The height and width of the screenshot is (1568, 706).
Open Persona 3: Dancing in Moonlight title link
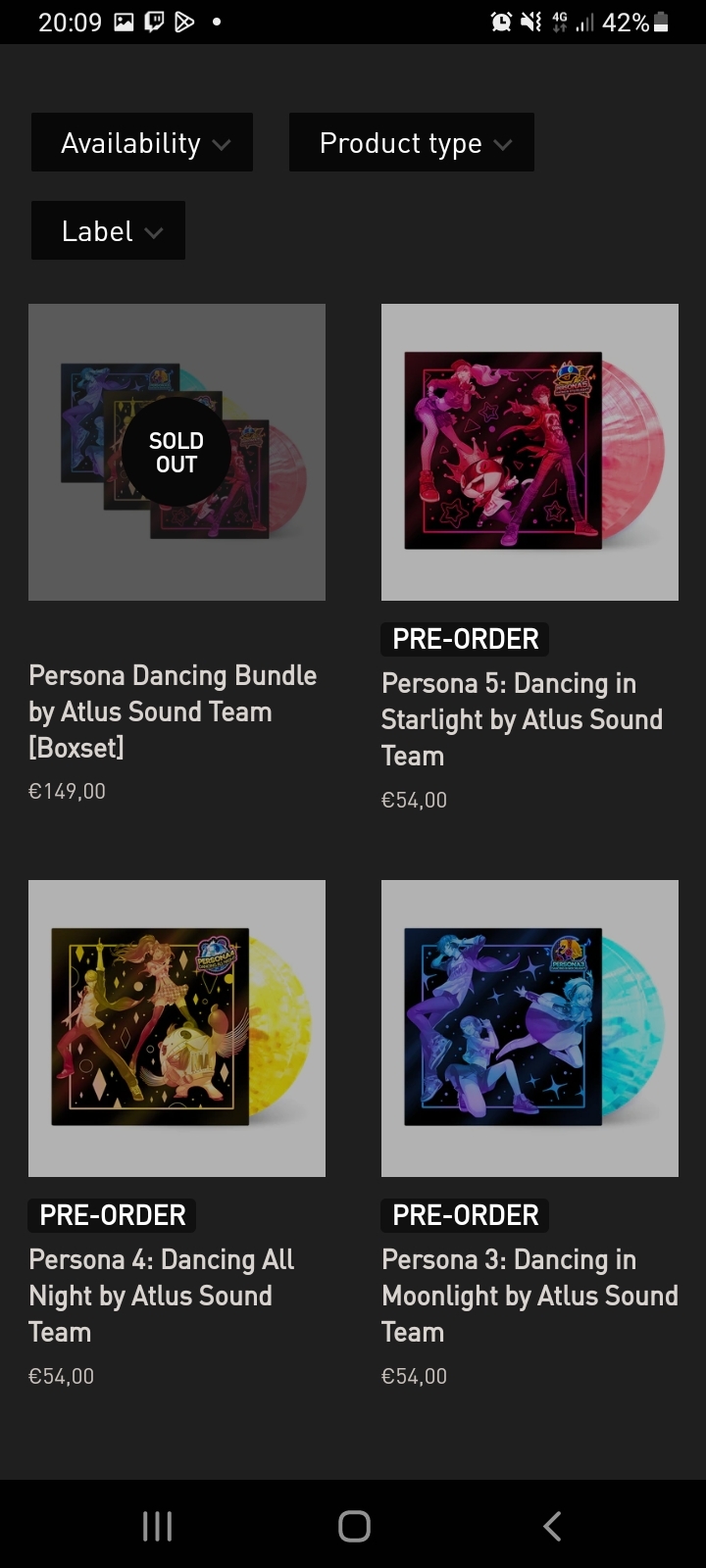529,1296
